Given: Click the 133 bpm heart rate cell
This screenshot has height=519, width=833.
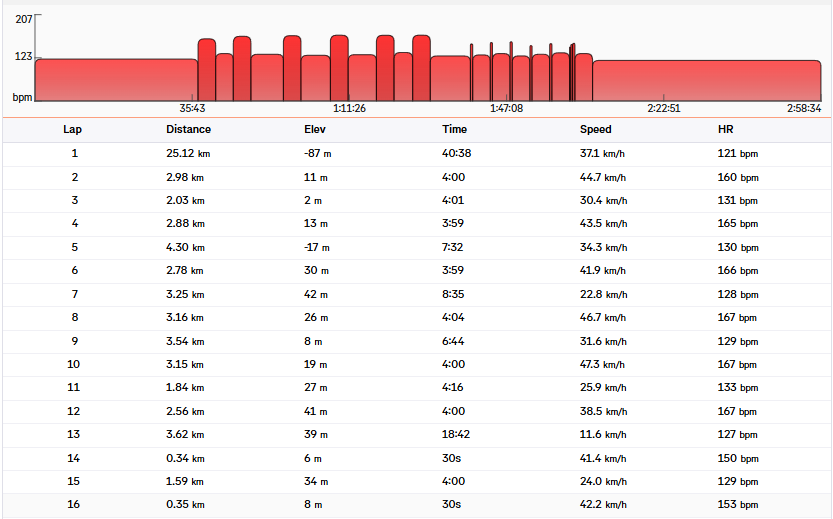Looking at the screenshot, I should tap(738, 388).
